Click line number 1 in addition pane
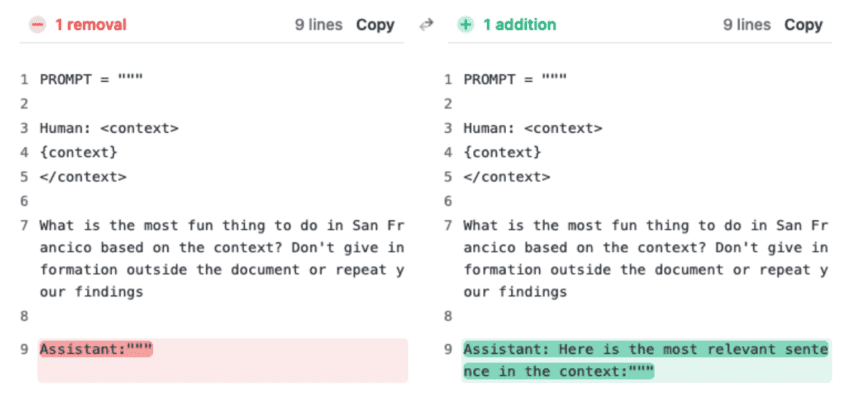Screen dimensions: 845x400 (x=448, y=79)
